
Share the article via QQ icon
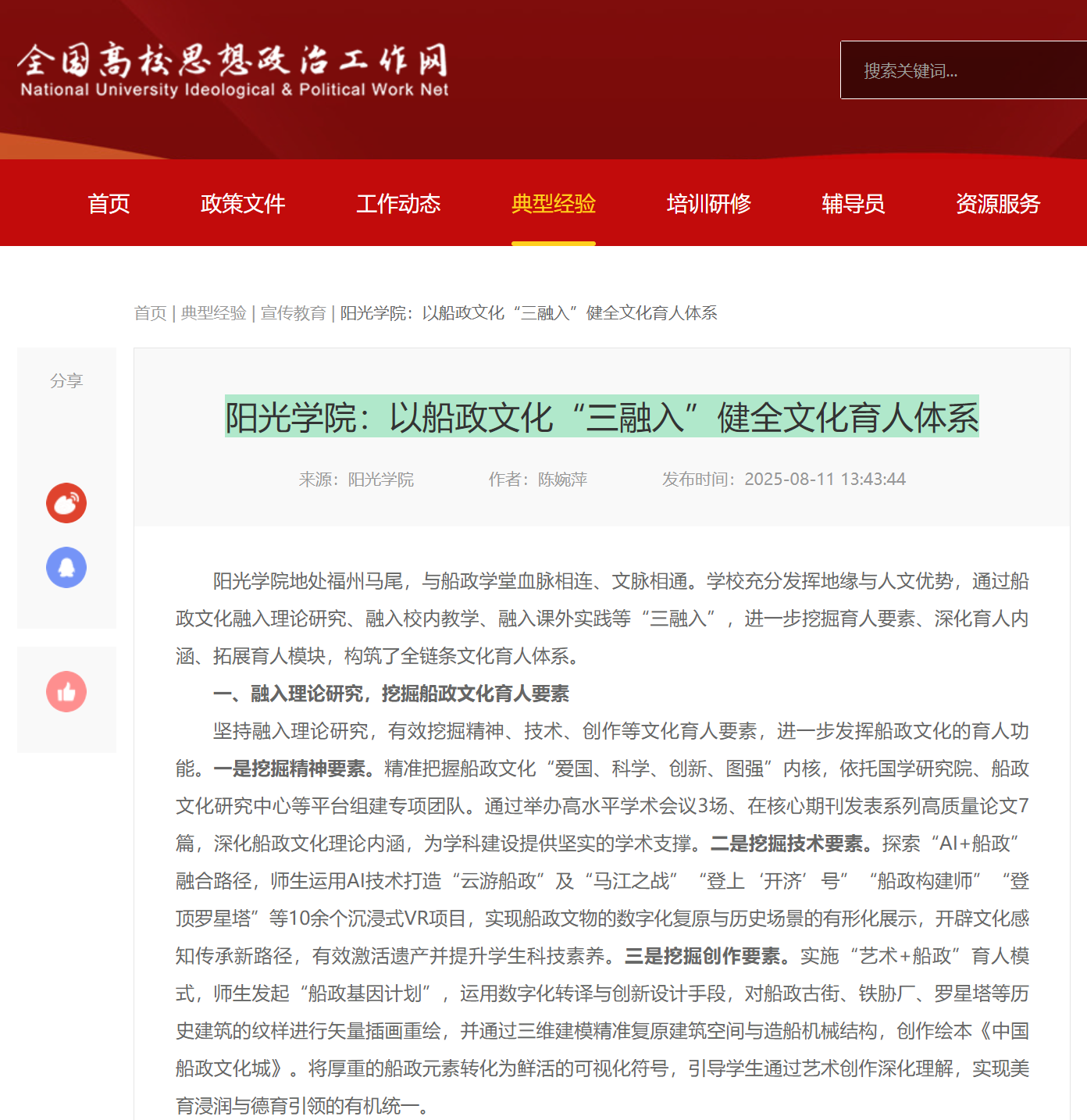[x=66, y=567]
